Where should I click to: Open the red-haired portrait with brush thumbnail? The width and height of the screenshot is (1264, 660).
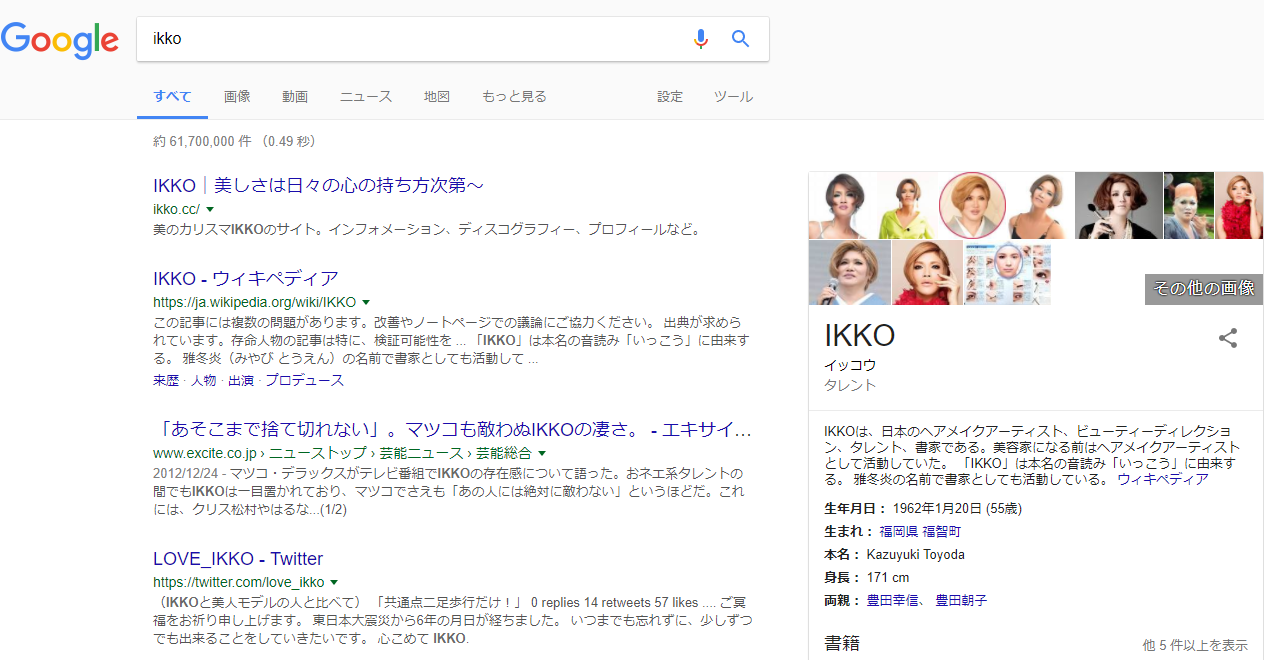click(x=1119, y=205)
